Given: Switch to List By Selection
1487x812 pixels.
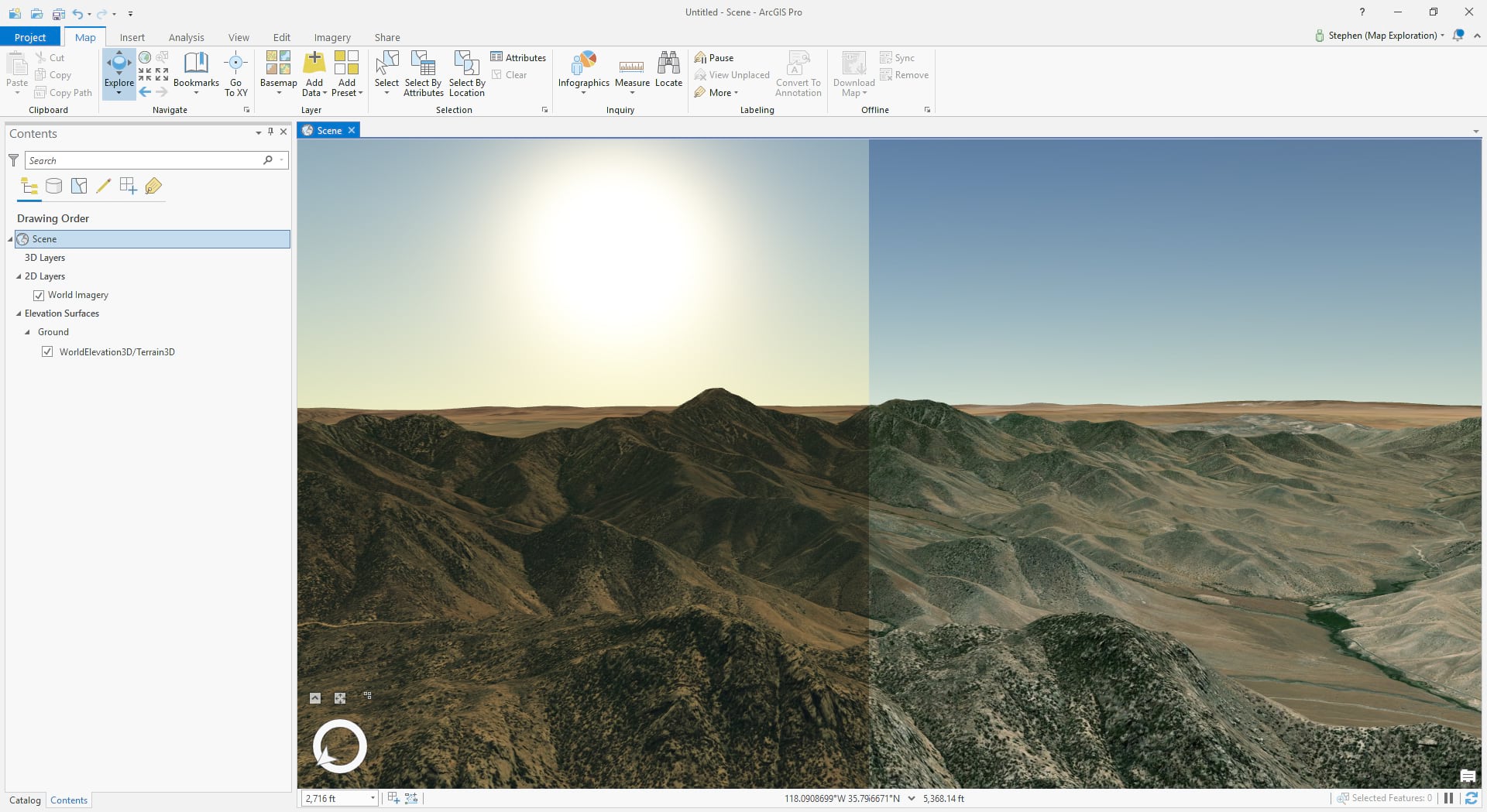Looking at the screenshot, I should 79,186.
